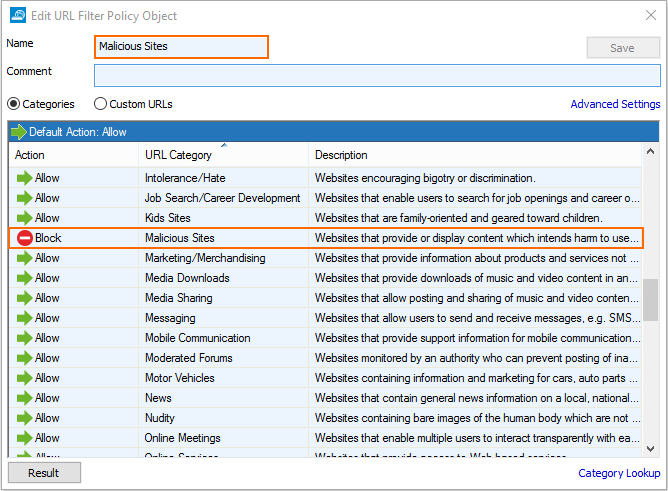Select the Custom URLs radio button
The height and width of the screenshot is (491, 668).
(101, 104)
